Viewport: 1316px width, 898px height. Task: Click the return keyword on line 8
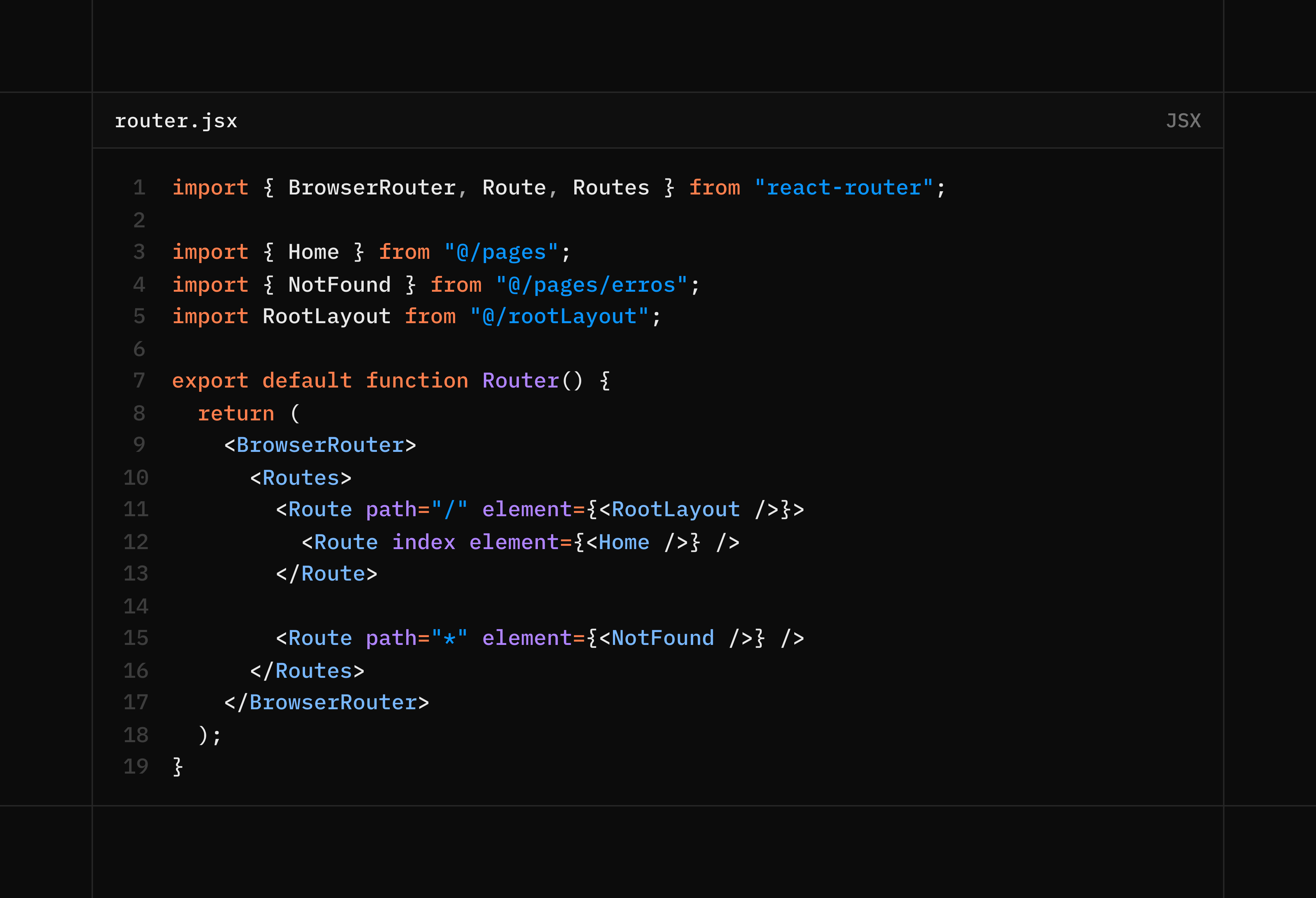point(236,413)
